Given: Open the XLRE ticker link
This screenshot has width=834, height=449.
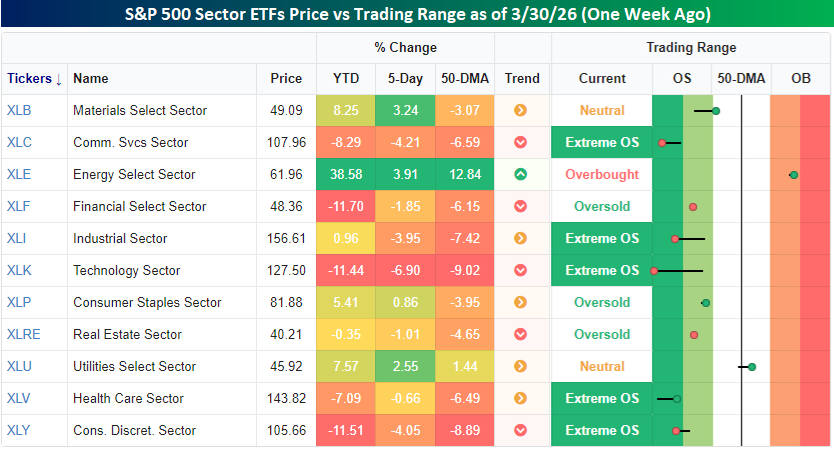Looking at the screenshot, I should tap(24, 334).
